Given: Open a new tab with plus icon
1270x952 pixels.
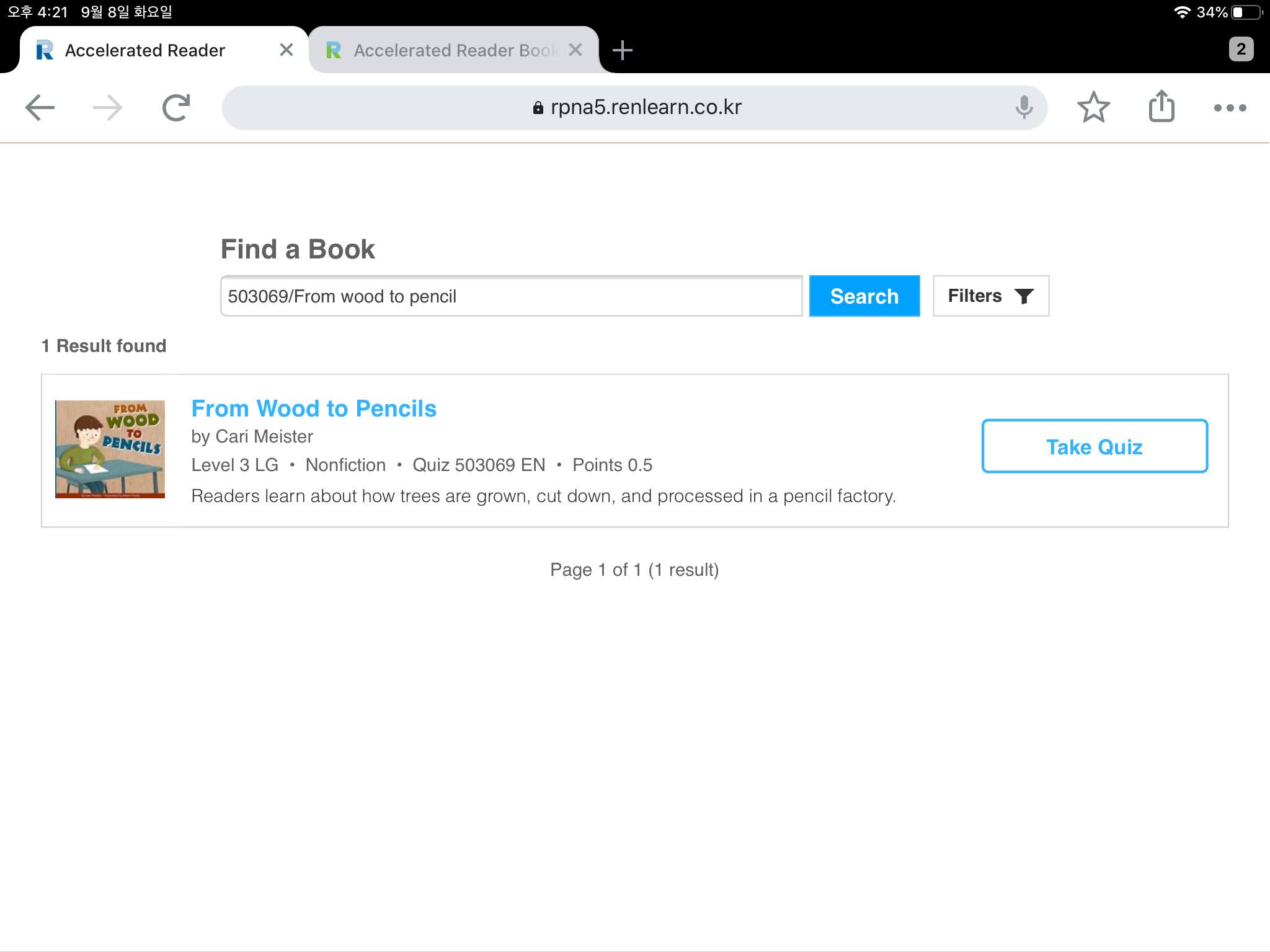Looking at the screenshot, I should (x=622, y=50).
